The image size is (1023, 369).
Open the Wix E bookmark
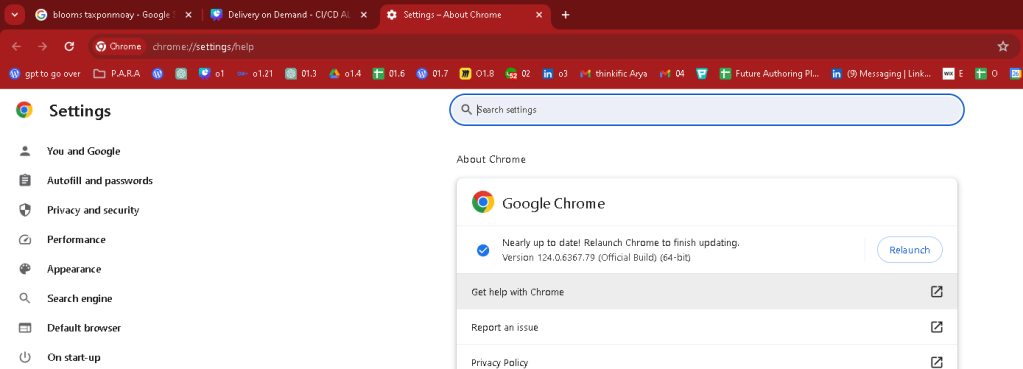[x=953, y=74]
